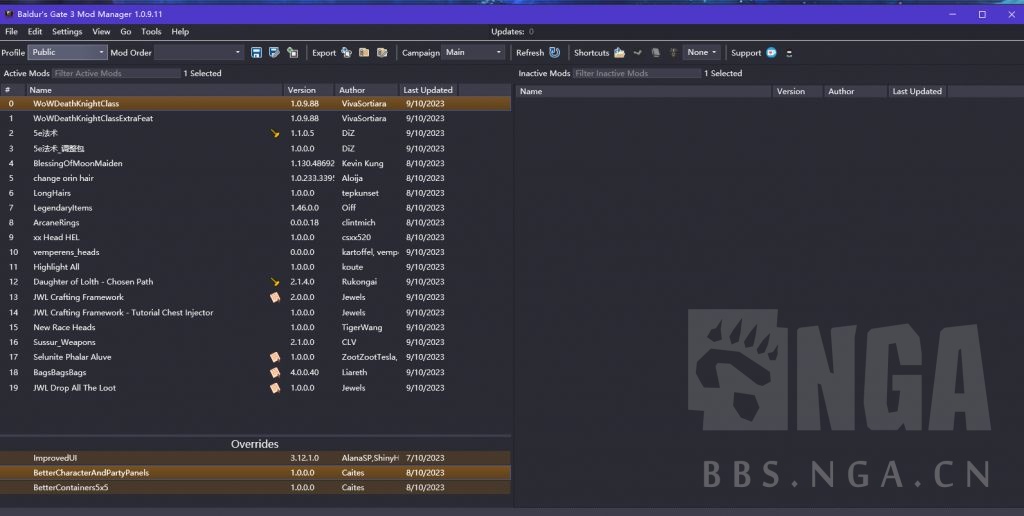Screen dimensions: 1024x516
Task: Select JWL Crafting Framework - Tutorial Chest Injector
Action: coord(255,312)
